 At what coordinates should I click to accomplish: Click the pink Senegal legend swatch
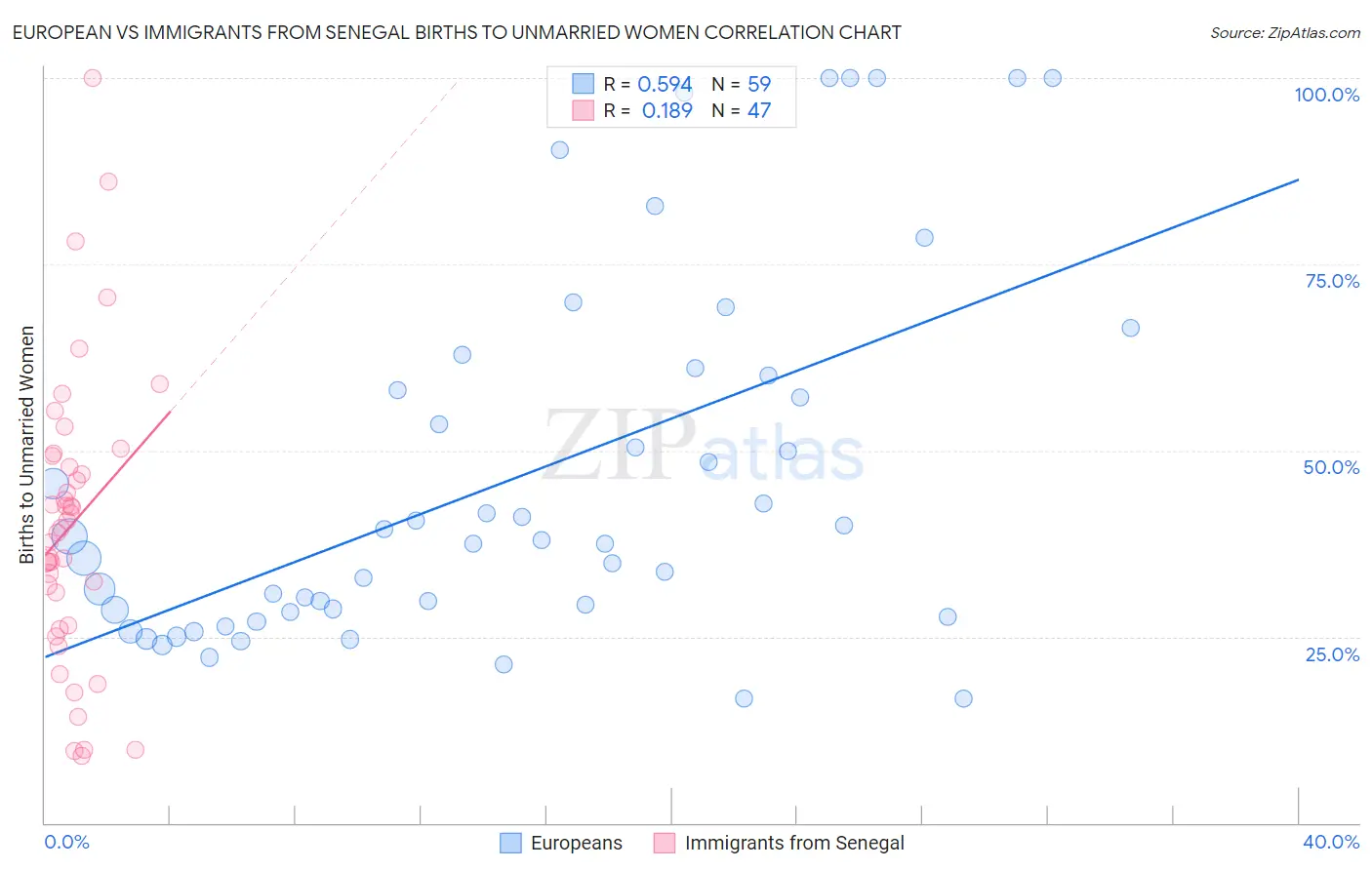point(665,843)
